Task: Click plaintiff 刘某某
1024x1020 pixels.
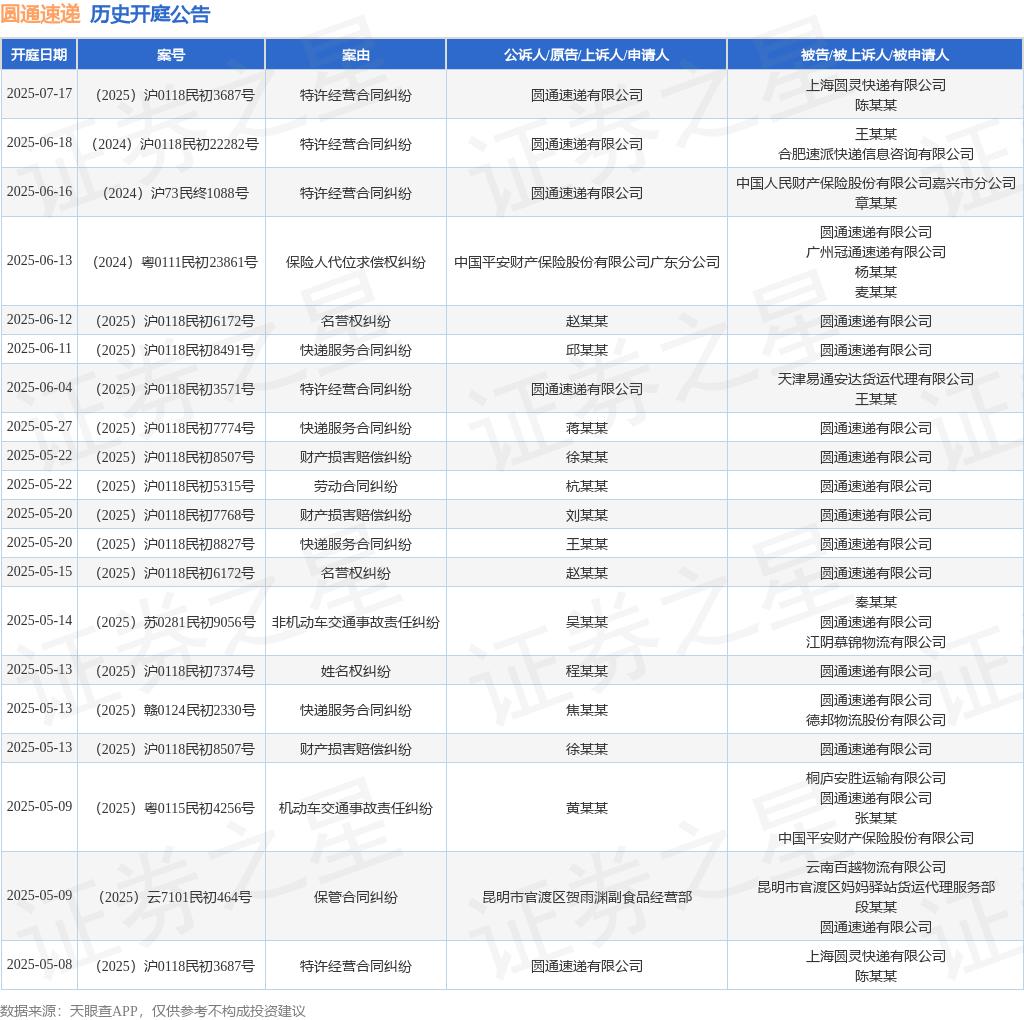Action: pyautogui.click(x=586, y=515)
